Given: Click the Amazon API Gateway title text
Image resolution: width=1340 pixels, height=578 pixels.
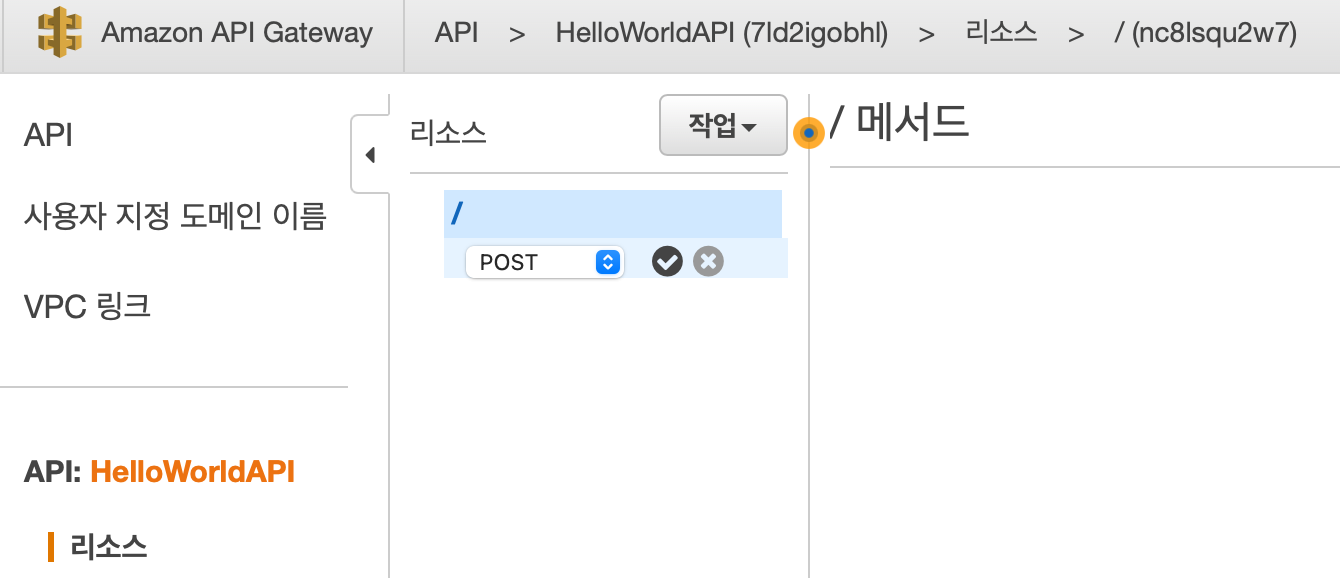Looking at the screenshot, I should pos(237,33).
